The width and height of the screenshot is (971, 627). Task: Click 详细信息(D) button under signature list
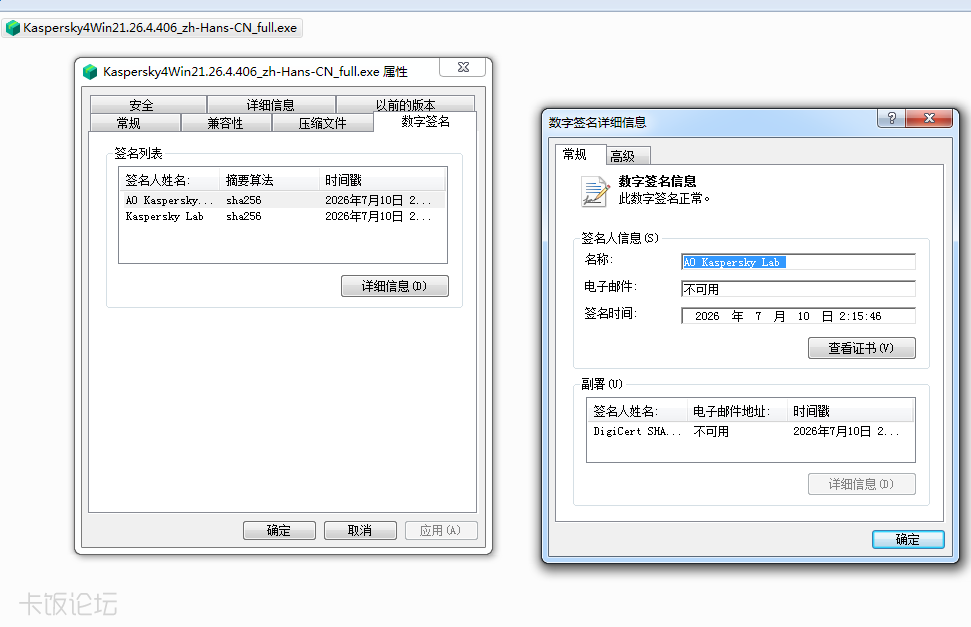(x=394, y=286)
